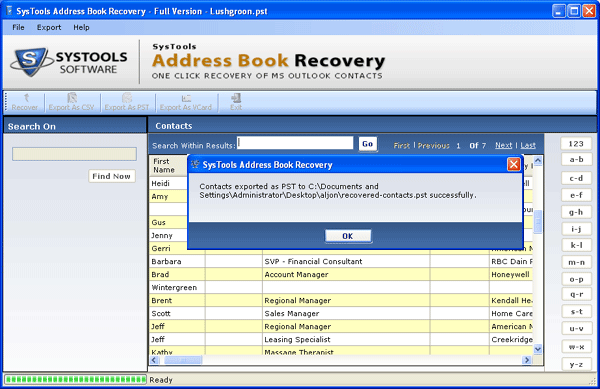Click the app icon in title bar
This screenshot has height=389, width=600.
coord(9,11)
